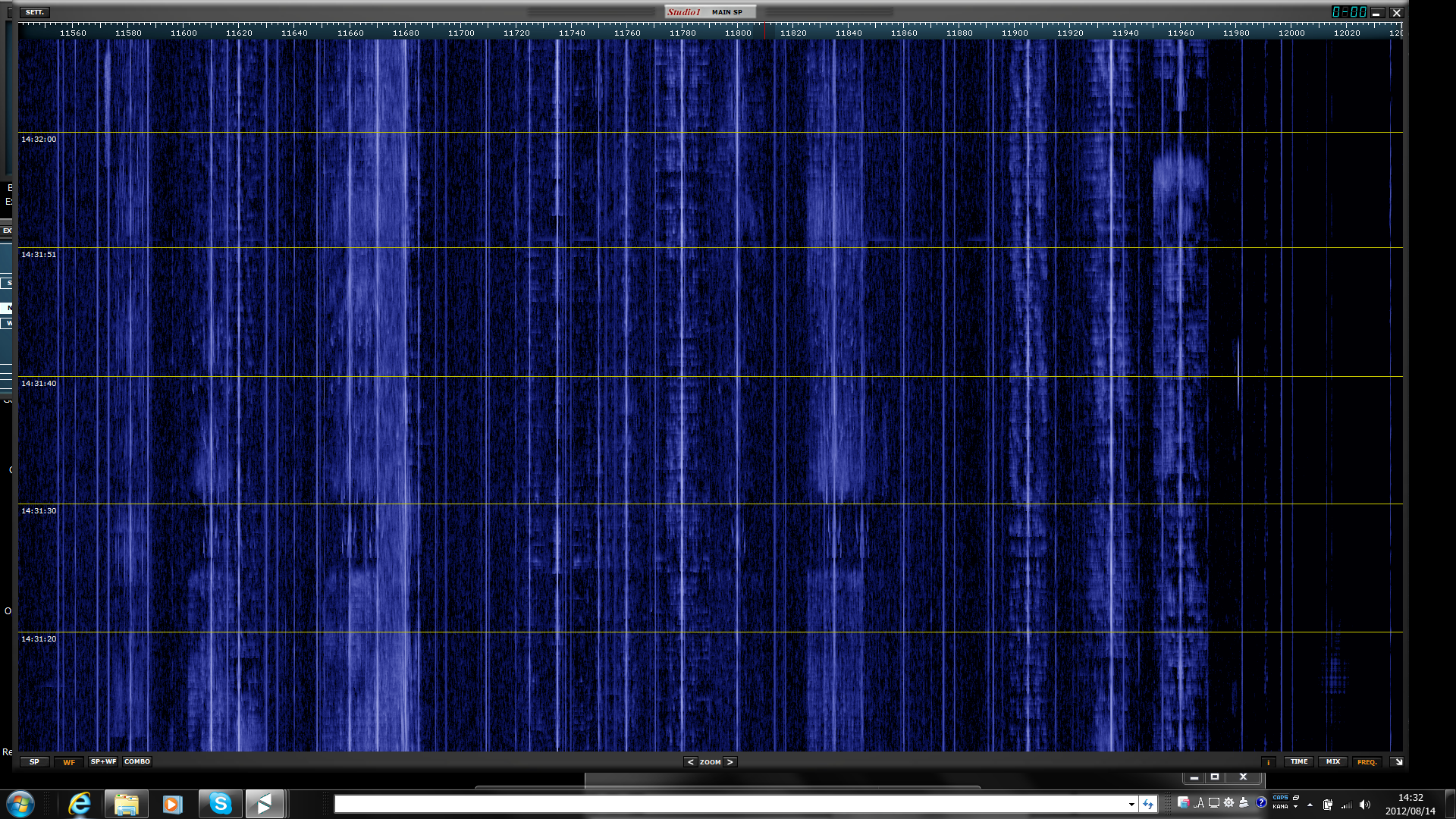The image size is (1456, 819).
Task: Enable the SP+WF combined view
Action: coord(103,761)
